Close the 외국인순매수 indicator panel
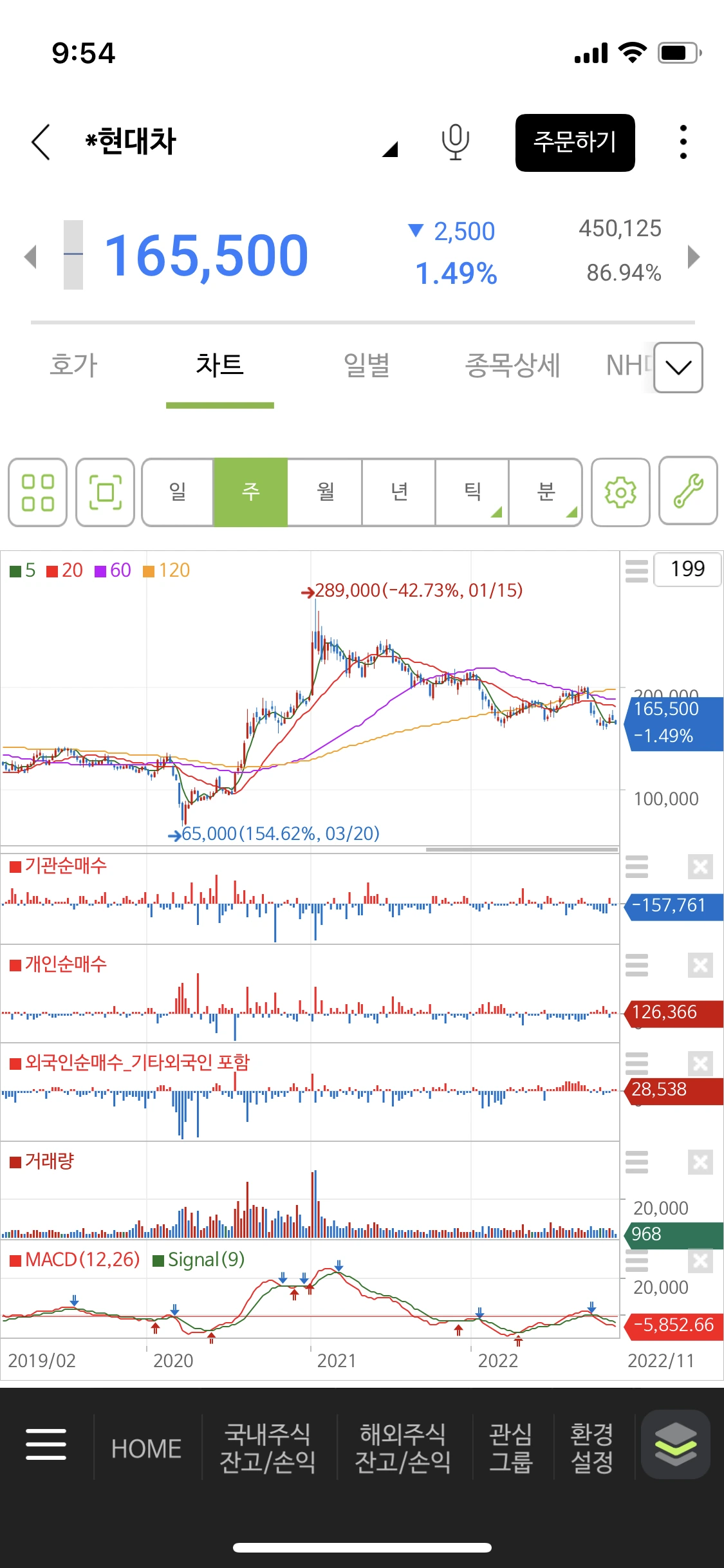Screen dimensions: 724x1568 coord(700,1064)
